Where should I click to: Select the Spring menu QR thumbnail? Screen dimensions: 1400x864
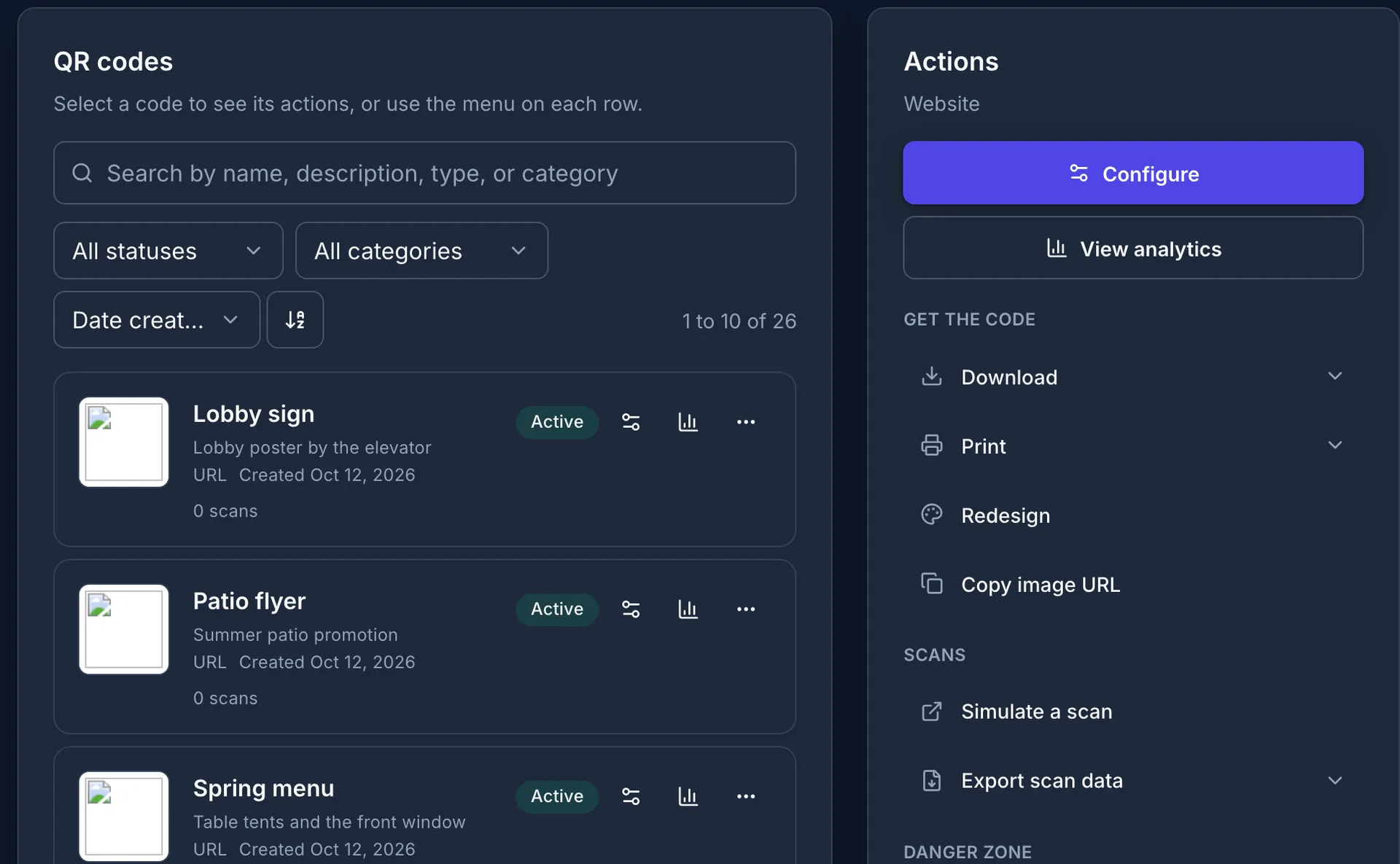pos(124,817)
